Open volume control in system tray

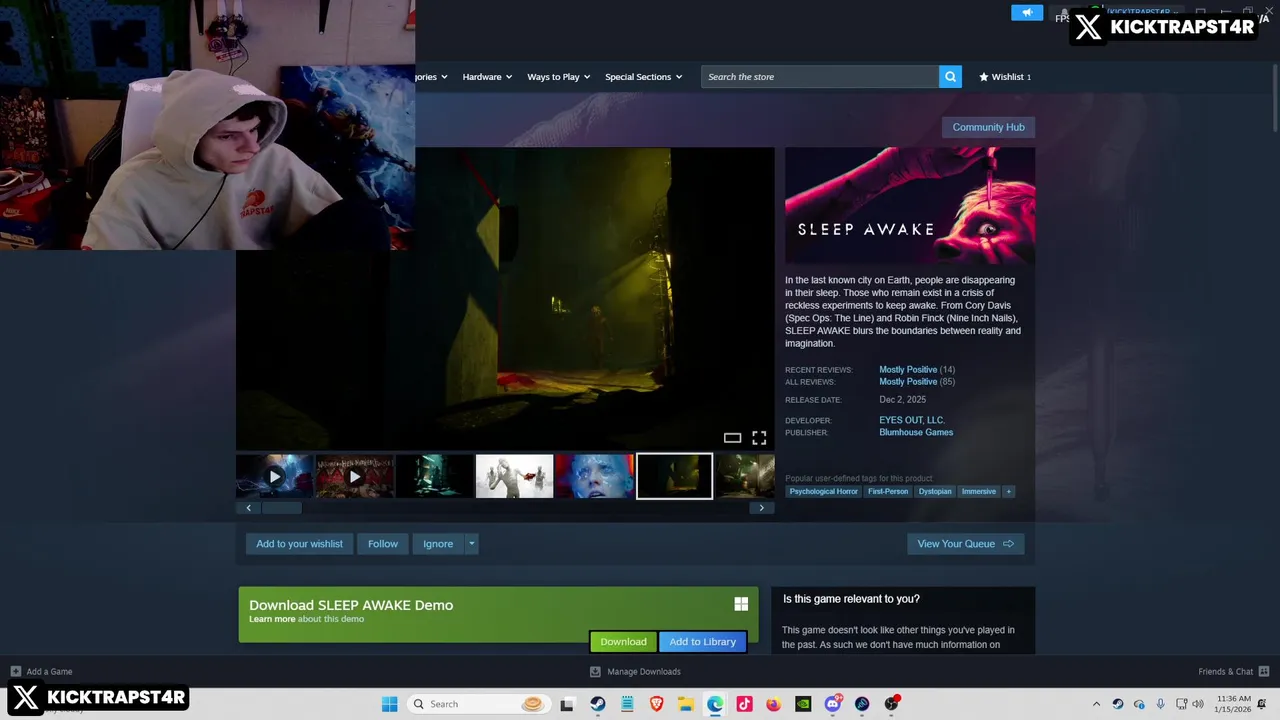tap(1198, 704)
